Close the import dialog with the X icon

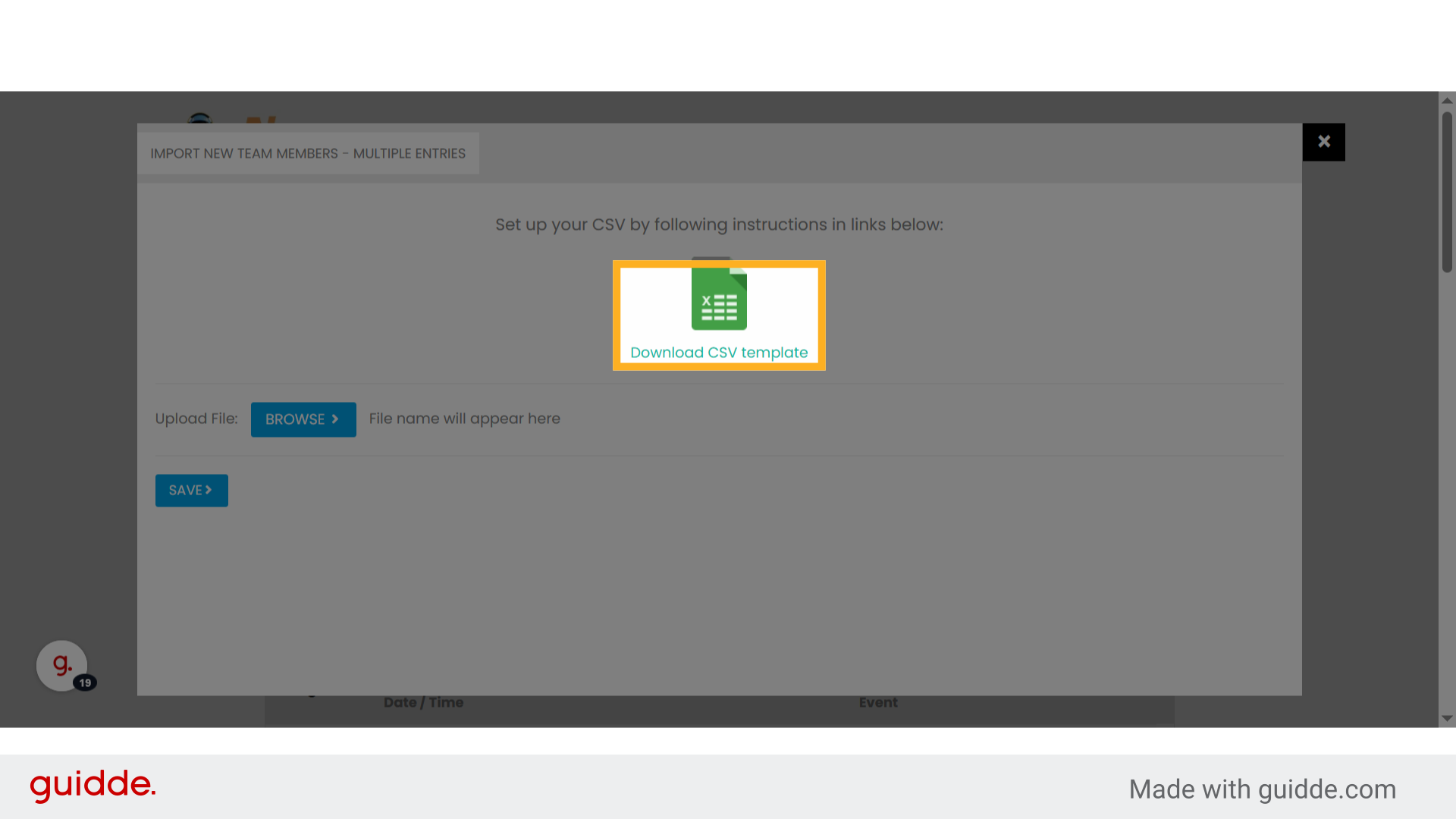(1324, 142)
